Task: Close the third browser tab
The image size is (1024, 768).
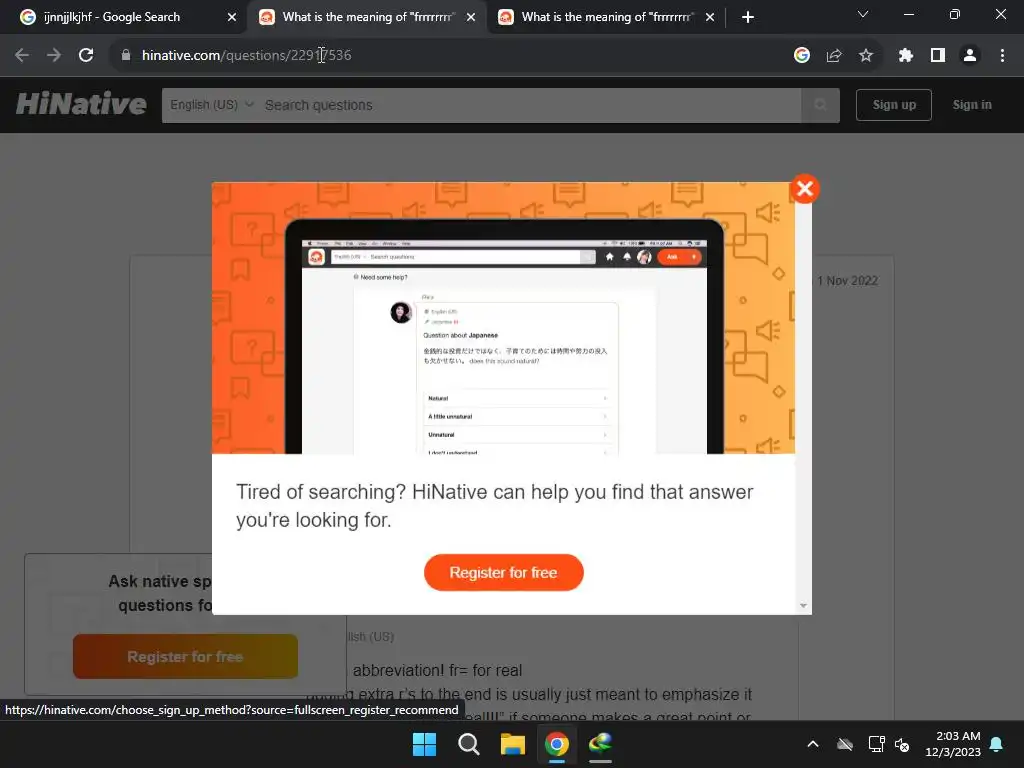Action: point(710,18)
